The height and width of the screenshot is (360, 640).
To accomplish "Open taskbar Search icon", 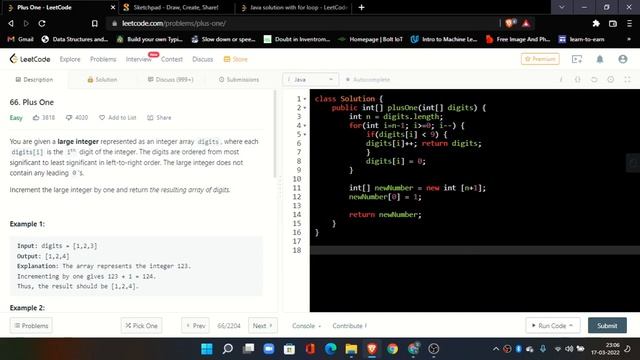I will pyautogui.click(x=227, y=349).
